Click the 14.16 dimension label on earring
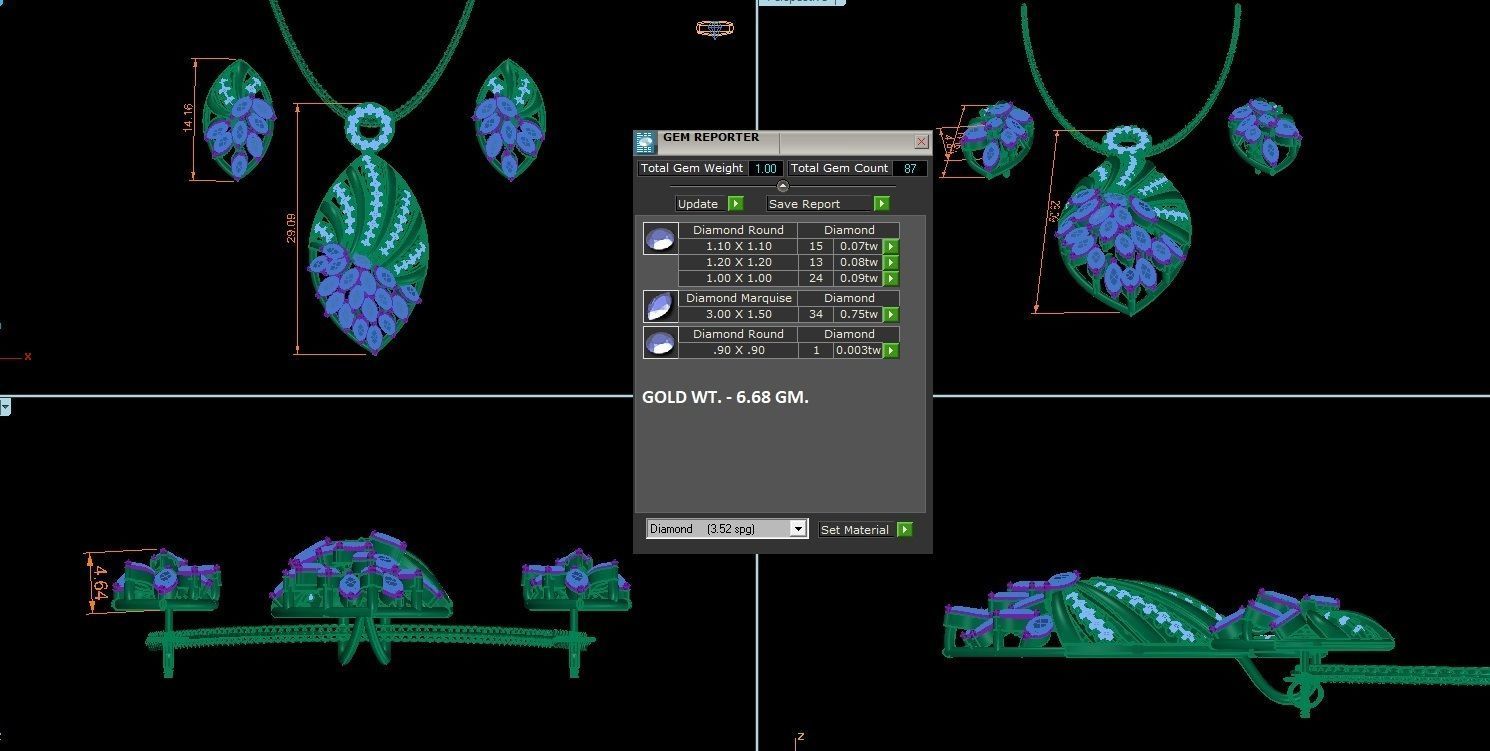 pyautogui.click(x=188, y=120)
